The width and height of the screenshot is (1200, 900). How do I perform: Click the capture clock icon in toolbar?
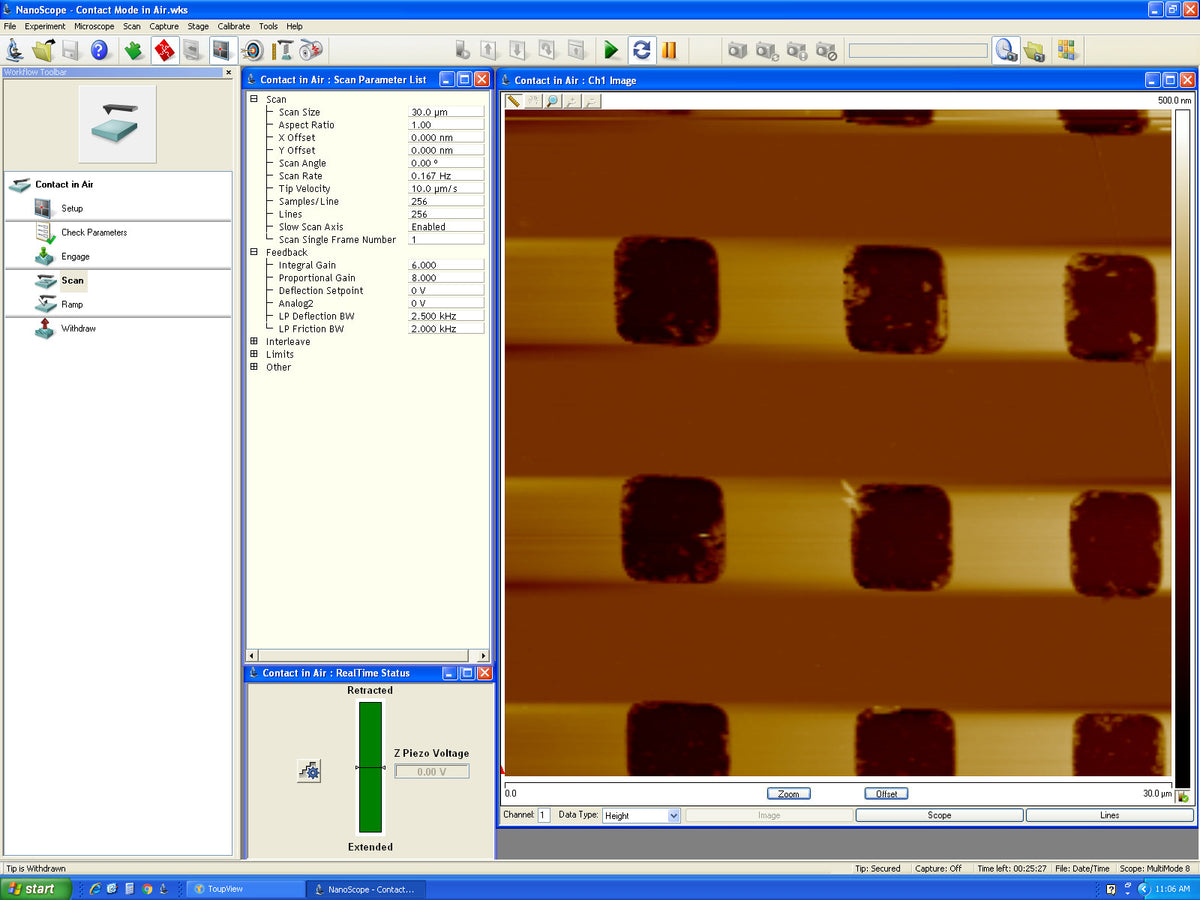tap(1006, 50)
